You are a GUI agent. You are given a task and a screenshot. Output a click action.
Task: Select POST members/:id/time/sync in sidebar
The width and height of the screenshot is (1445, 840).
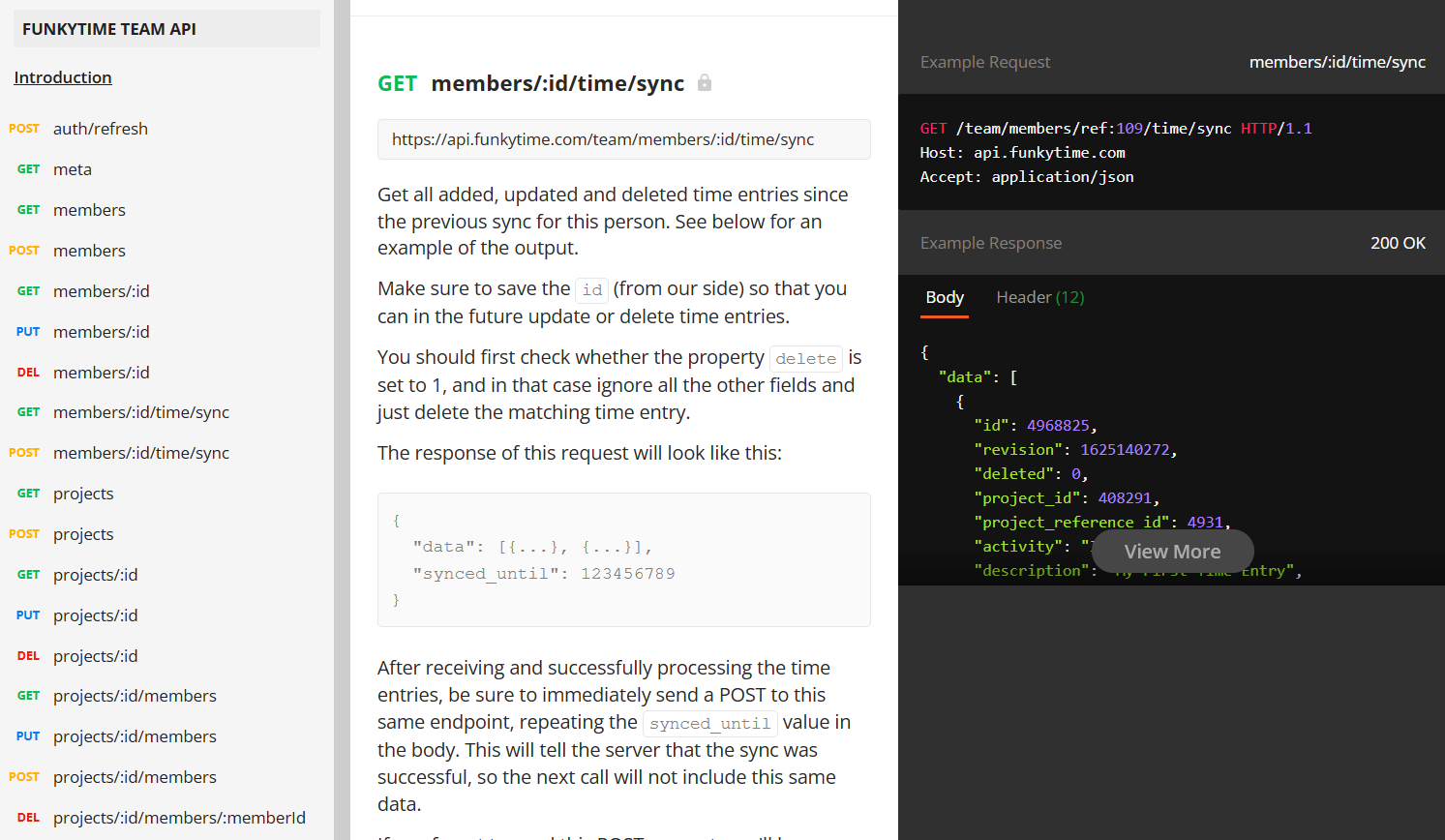coord(119,453)
